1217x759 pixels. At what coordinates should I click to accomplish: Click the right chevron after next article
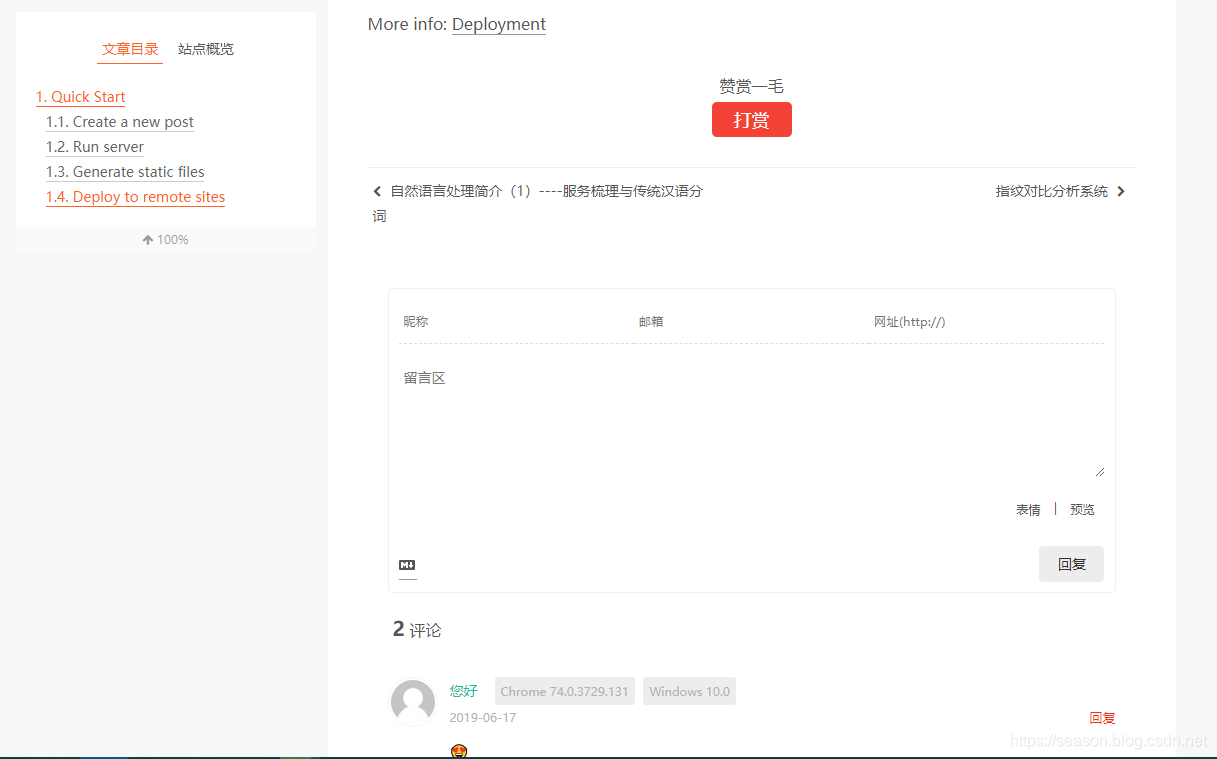click(1122, 191)
